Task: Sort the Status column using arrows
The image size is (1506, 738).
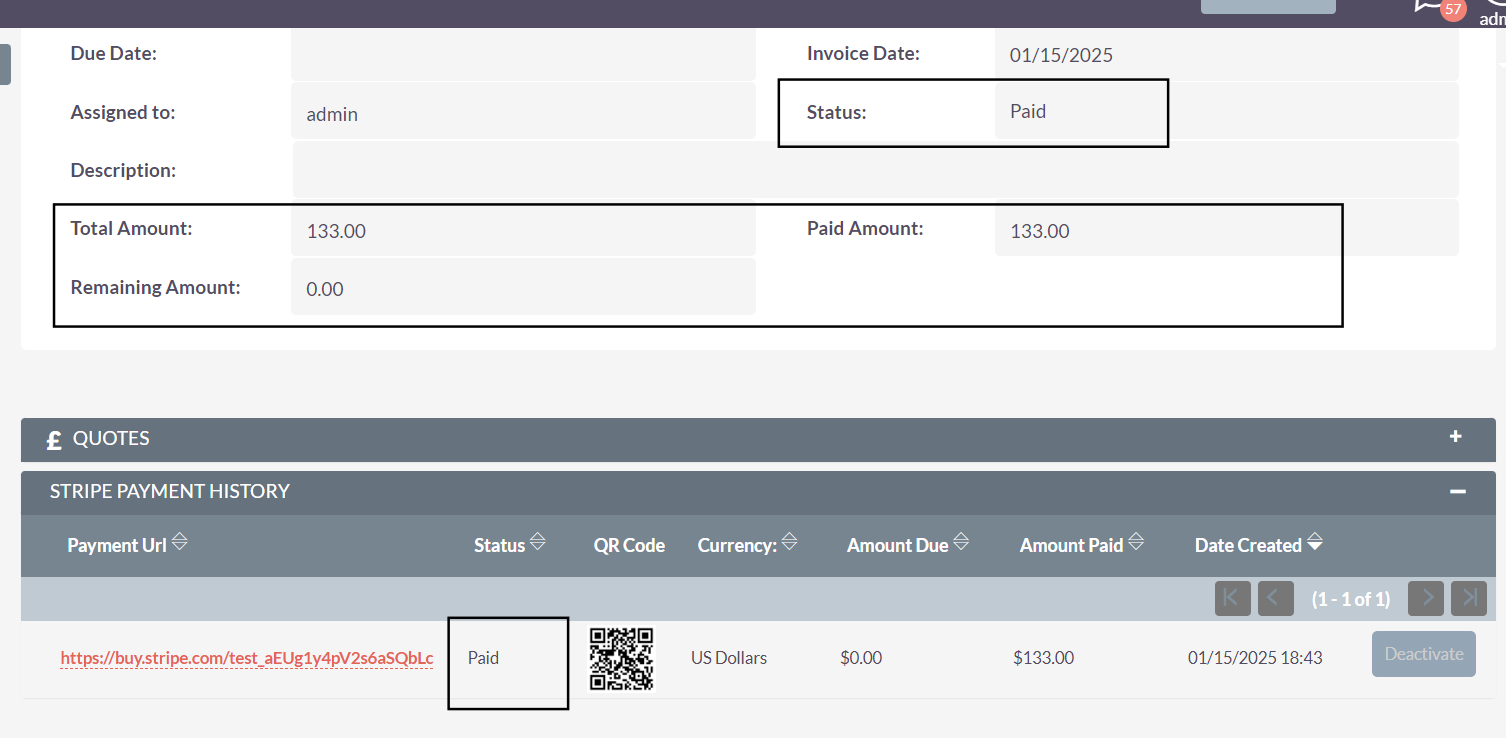Action: pos(537,542)
